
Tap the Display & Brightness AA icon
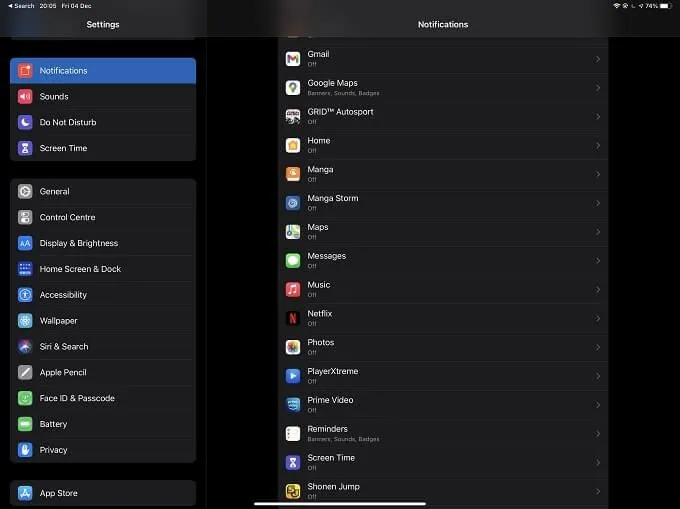(x=25, y=243)
